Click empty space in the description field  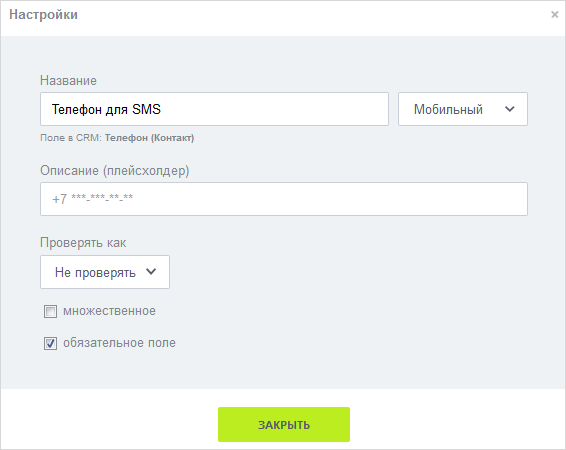click(x=325, y=199)
